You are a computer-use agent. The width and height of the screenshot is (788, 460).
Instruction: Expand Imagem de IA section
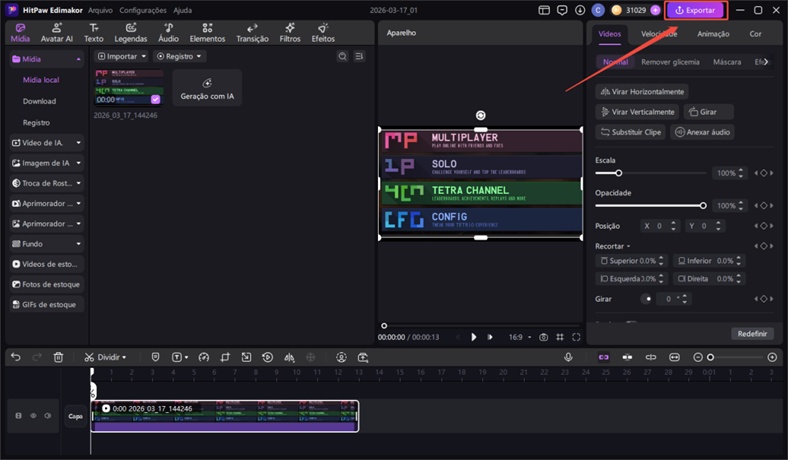point(46,163)
